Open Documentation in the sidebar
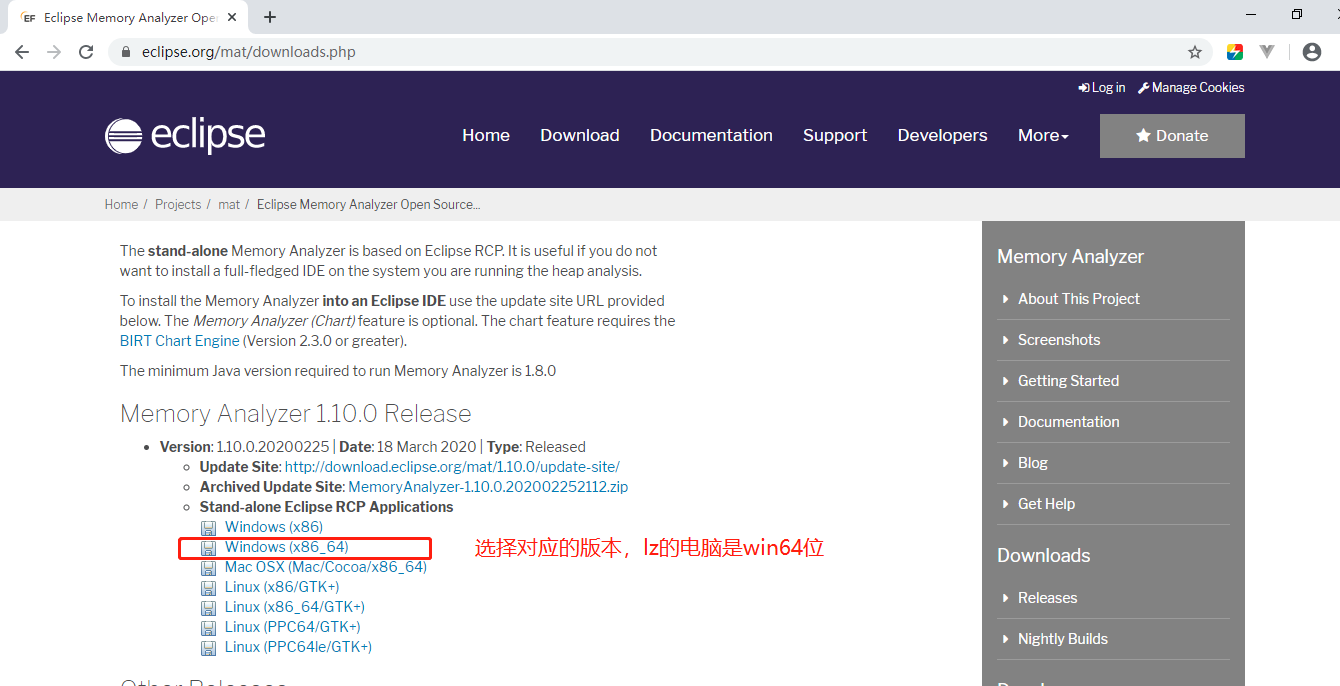The image size is (1340, 686). pos(1068,422)
